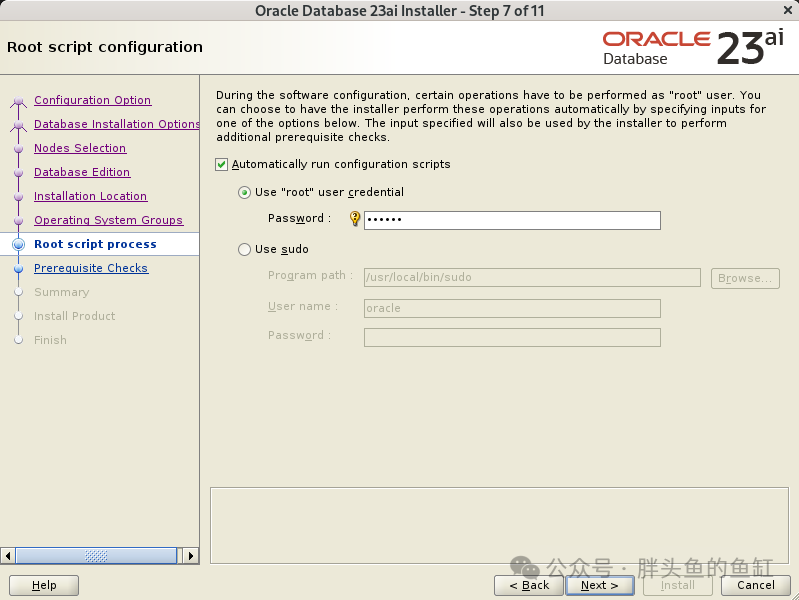Click the empty message area box
The image size is (799, 600).
(499, 526)
